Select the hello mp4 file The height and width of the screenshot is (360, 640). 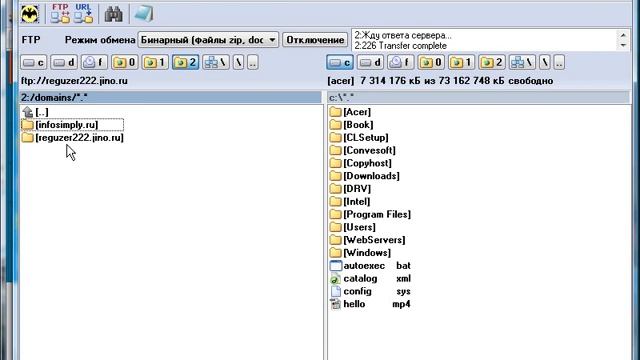point(370,304)
